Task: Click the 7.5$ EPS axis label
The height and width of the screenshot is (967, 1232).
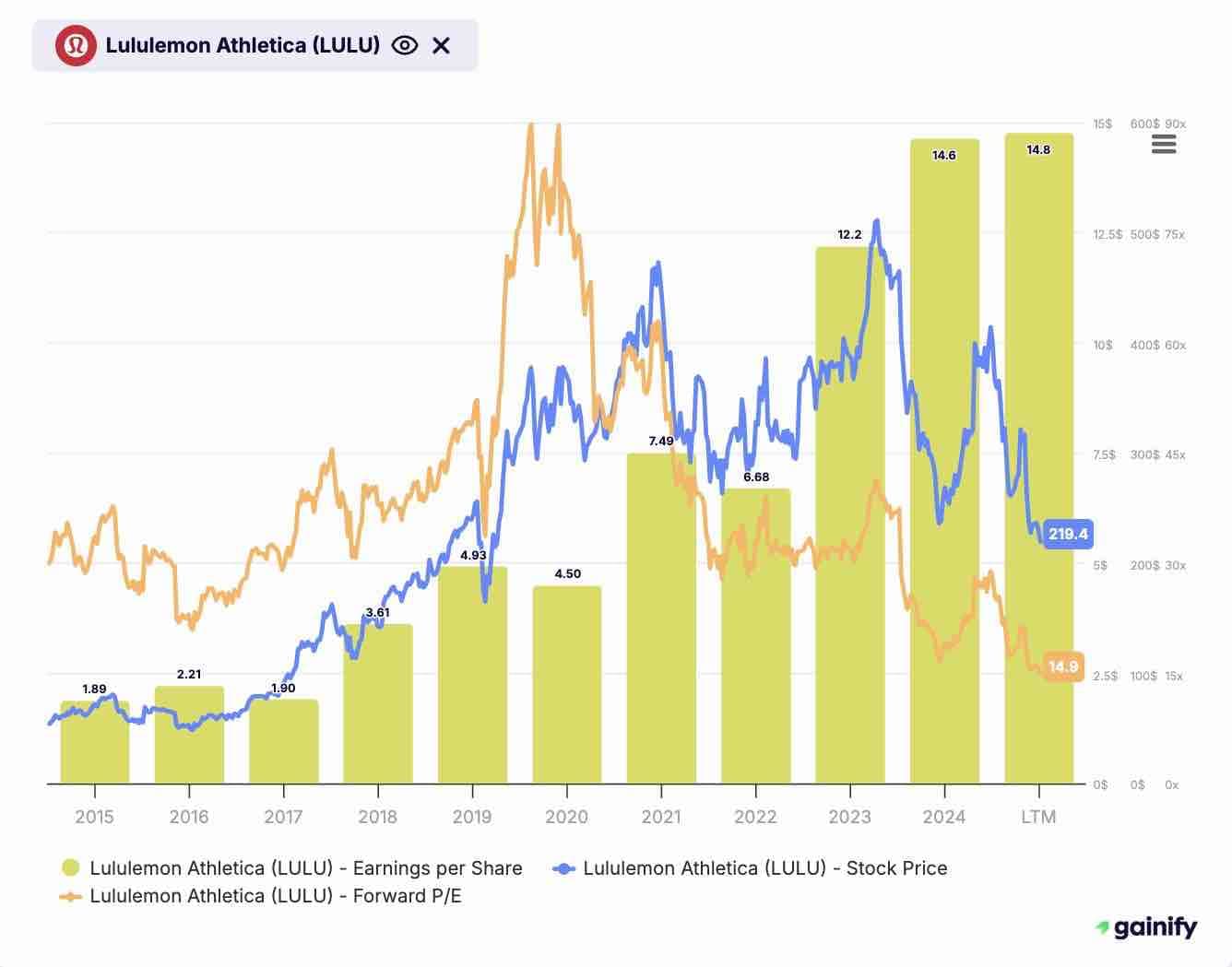Action: tap(1105, 454)
